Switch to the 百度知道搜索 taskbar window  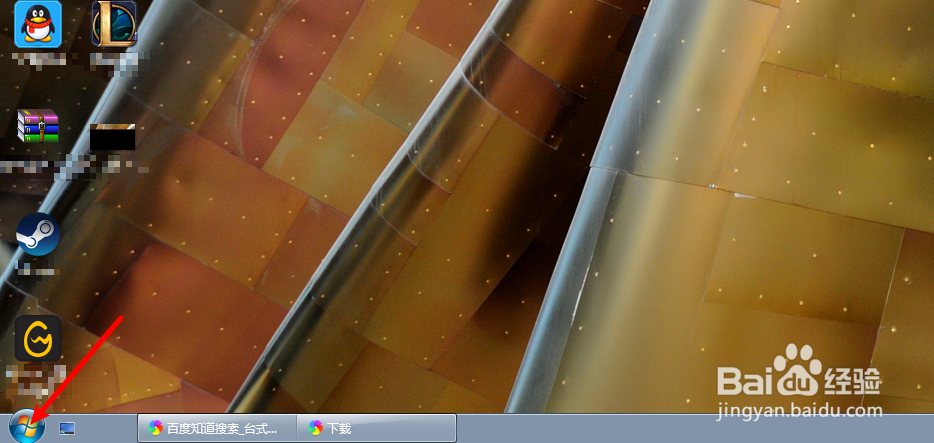click(218, 428)
